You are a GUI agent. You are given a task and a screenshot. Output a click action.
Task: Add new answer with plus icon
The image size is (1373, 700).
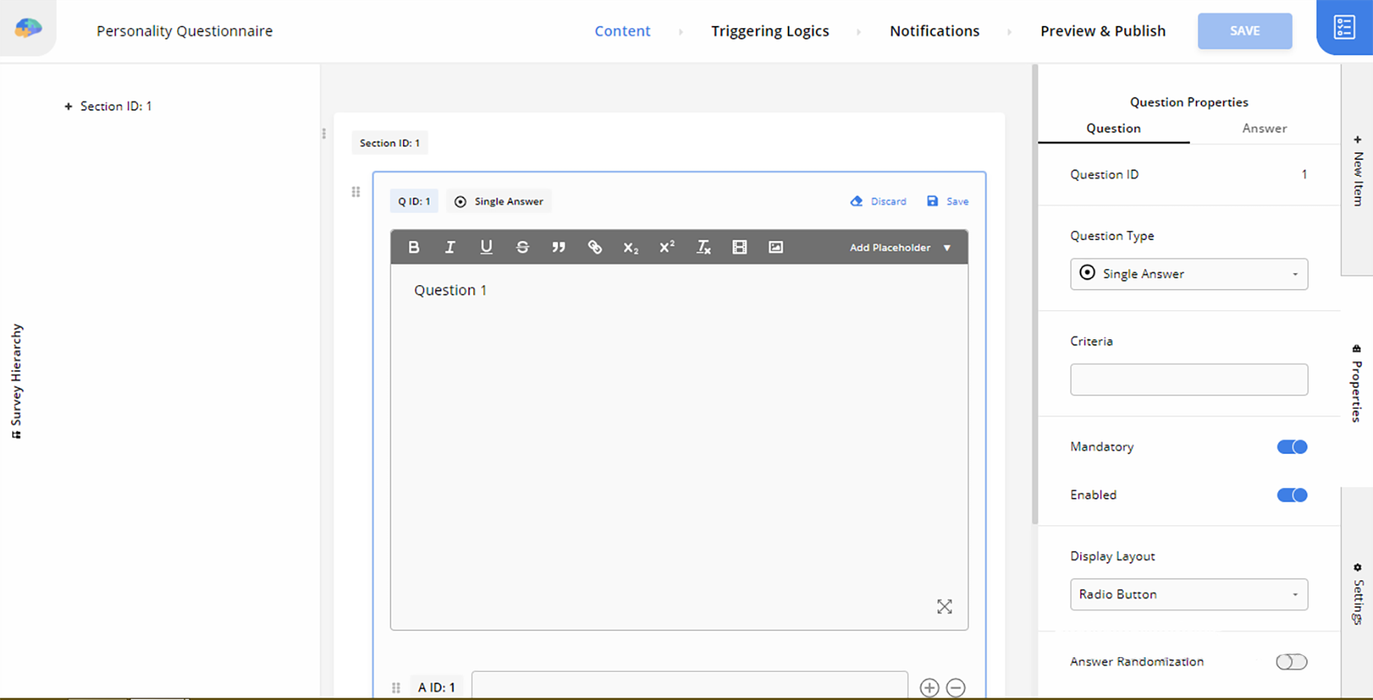[x=929, y=688]
